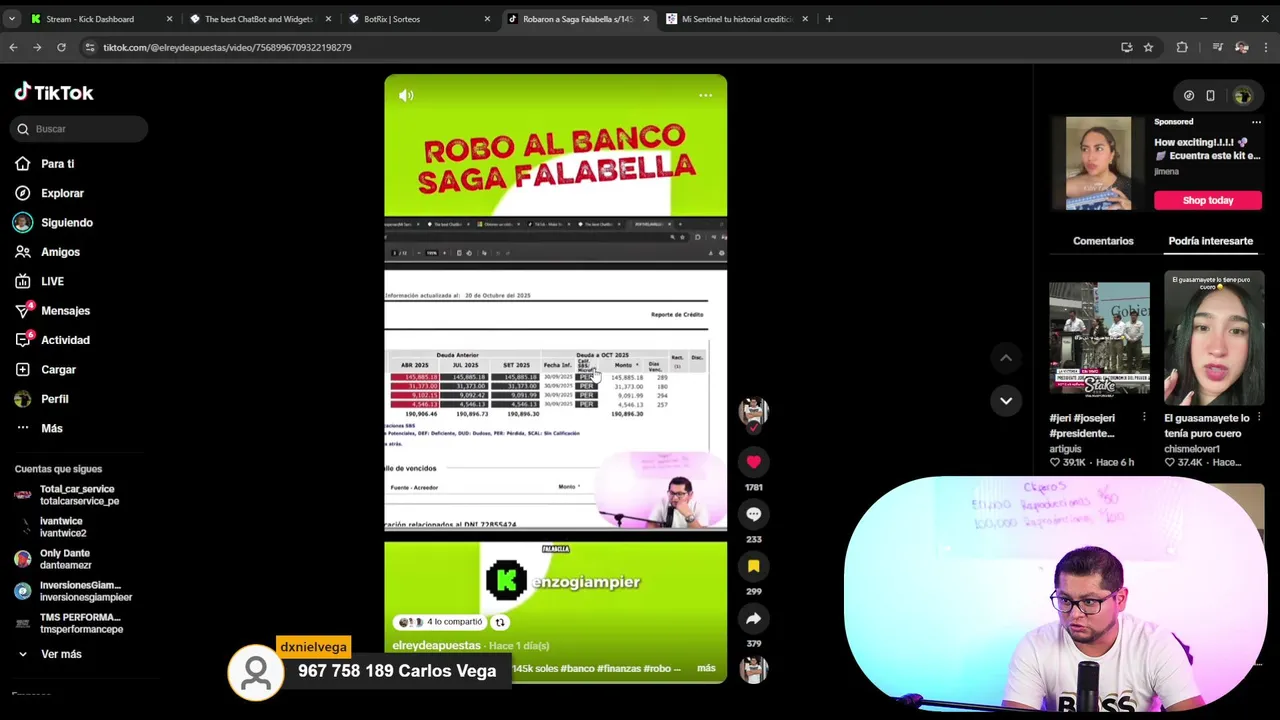
Task: Reload the TikTok page
Action: click(x=61, y=47)
